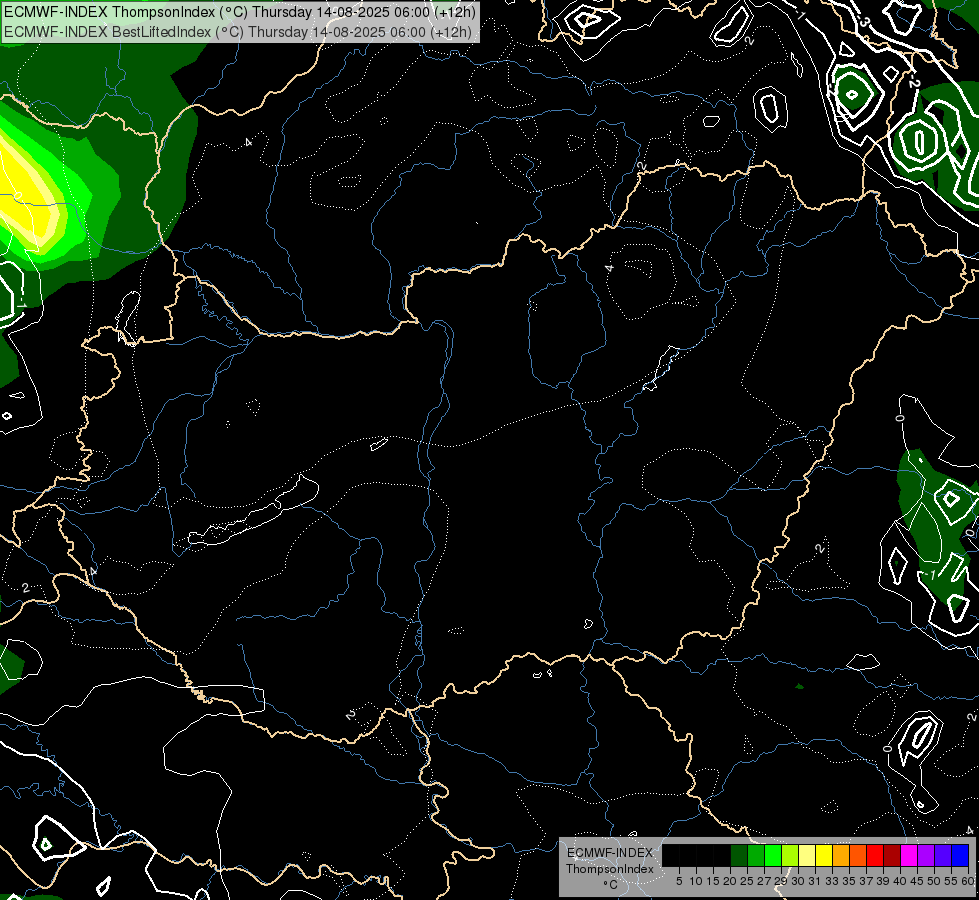Click legend tick value '20'
Screen dimensions: 979x900
click(x=730, y=881)
